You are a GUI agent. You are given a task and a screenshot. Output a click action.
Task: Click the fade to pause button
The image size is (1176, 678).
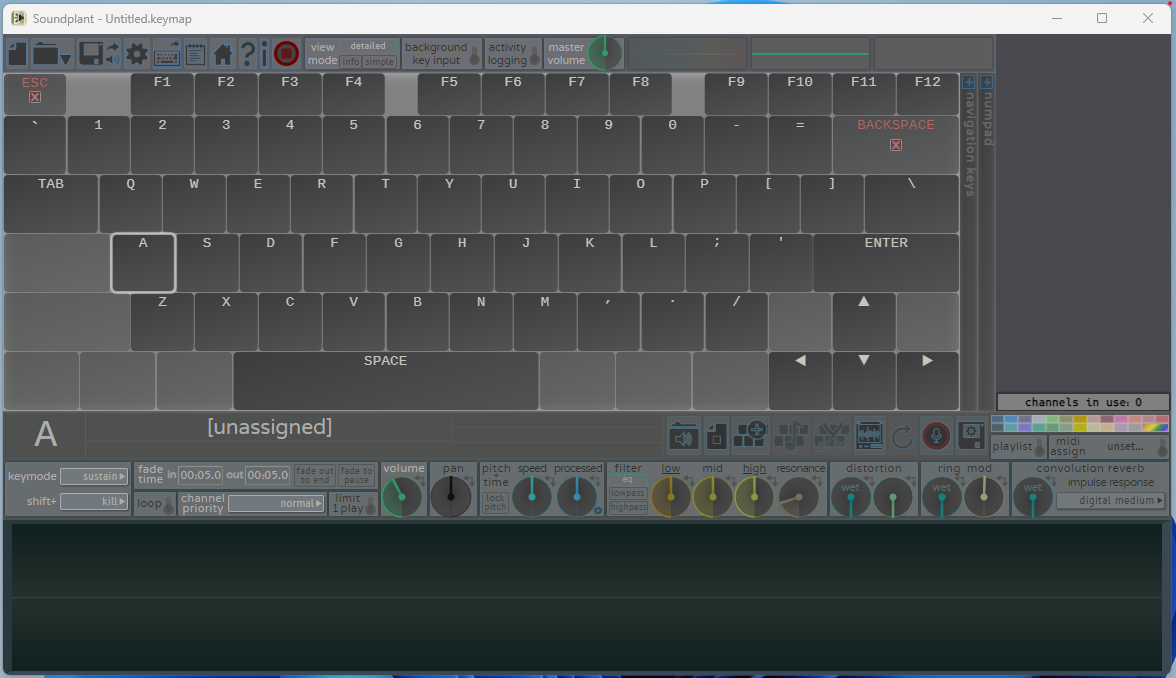coord(356,476)
